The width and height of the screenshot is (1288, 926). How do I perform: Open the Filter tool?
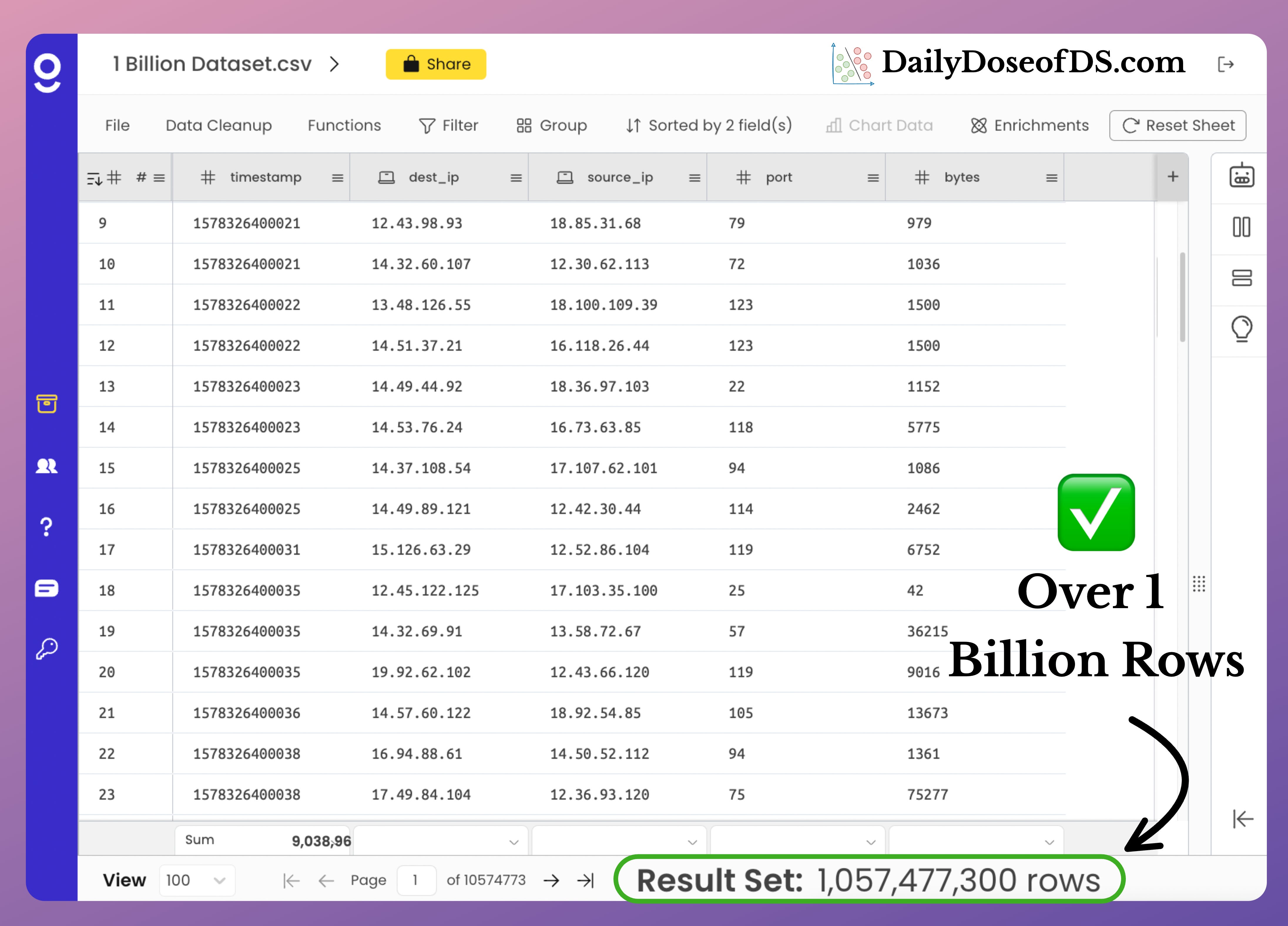point(449,125)
